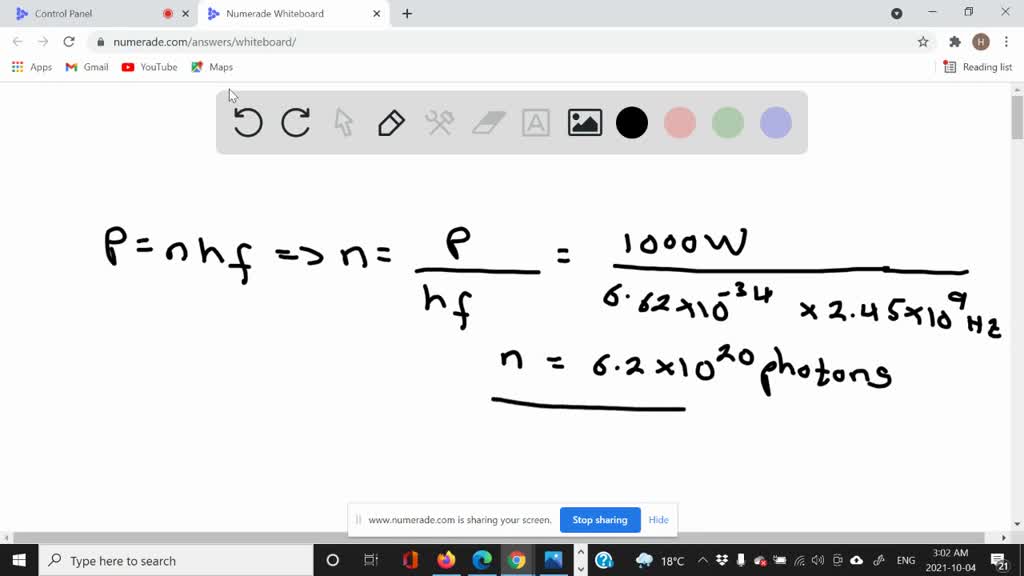1024x576 pixels.
Task: Select the pointer/selection arrow tool
Action: click(x=342, y=122)
